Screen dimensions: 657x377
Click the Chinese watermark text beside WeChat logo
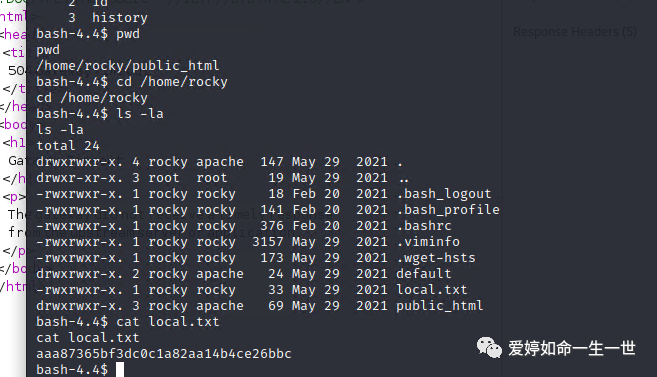click(572, 348)
